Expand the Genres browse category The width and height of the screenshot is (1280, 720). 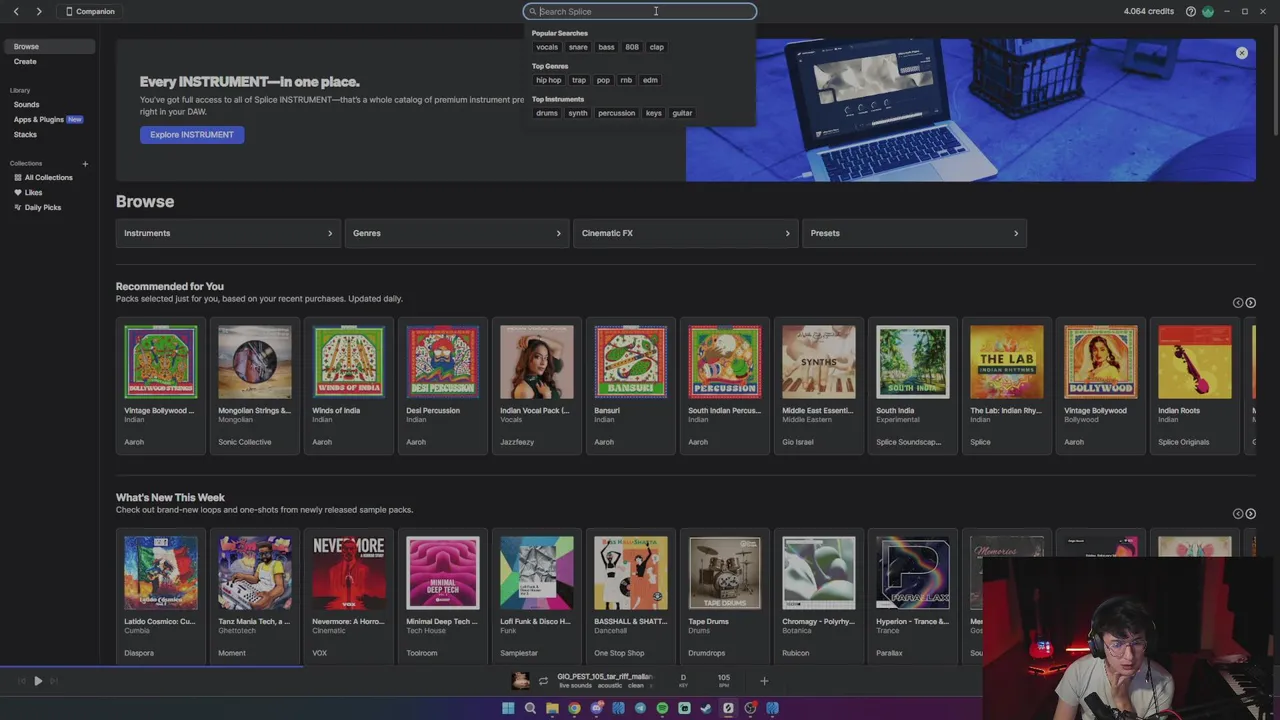click(457, 233)
